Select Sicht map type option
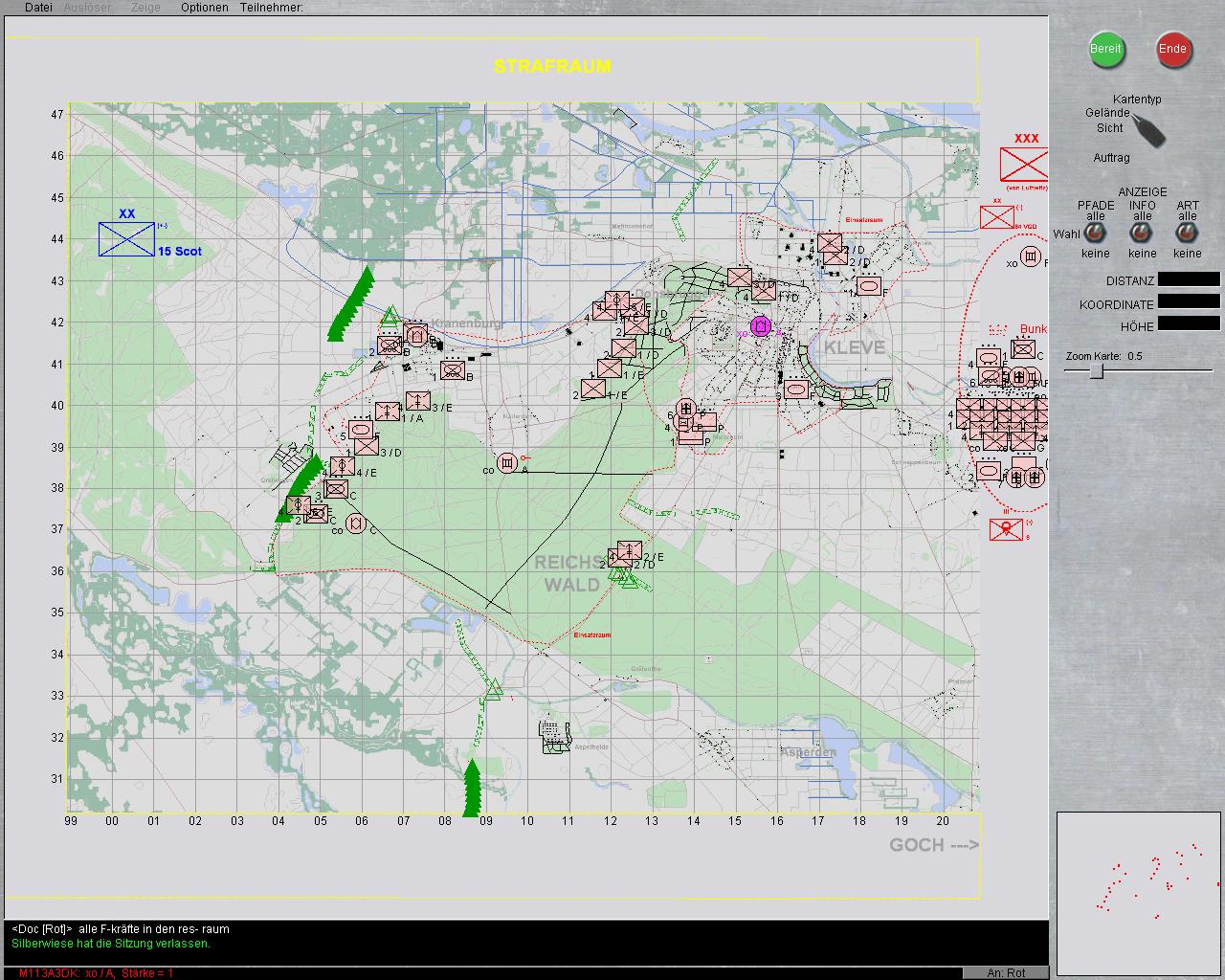The width and height of the screenshot is (1225, 980). tap(1109, 128)
